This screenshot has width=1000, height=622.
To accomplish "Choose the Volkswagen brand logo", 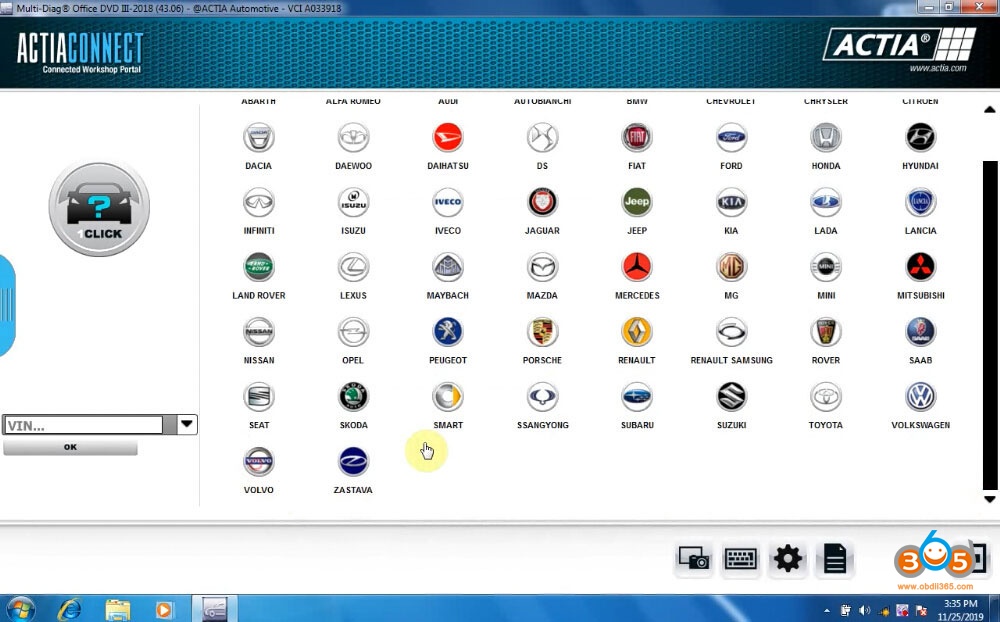I will point(920,397).
